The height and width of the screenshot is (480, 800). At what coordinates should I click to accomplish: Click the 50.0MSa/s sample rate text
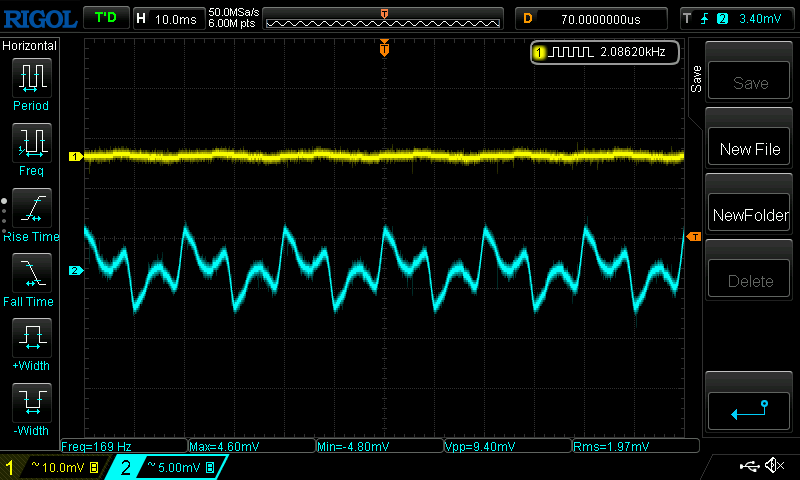click(x=234, y=12)
